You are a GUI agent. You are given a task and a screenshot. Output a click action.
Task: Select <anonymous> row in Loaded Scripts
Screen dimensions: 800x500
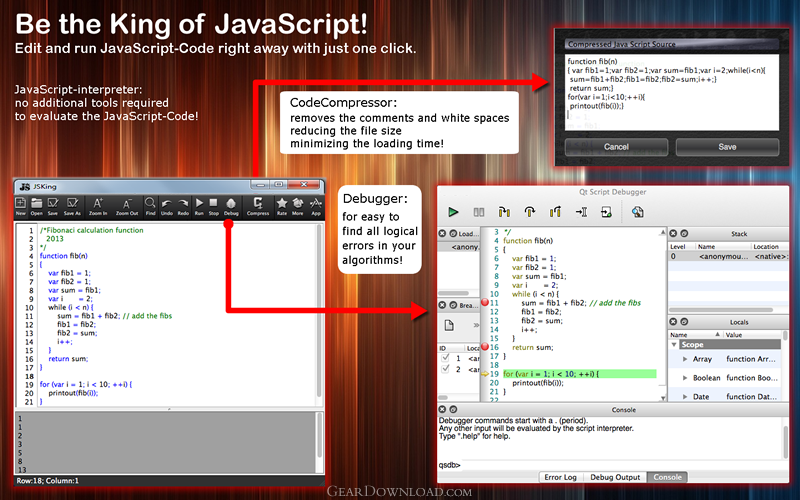tap(459, 247)
